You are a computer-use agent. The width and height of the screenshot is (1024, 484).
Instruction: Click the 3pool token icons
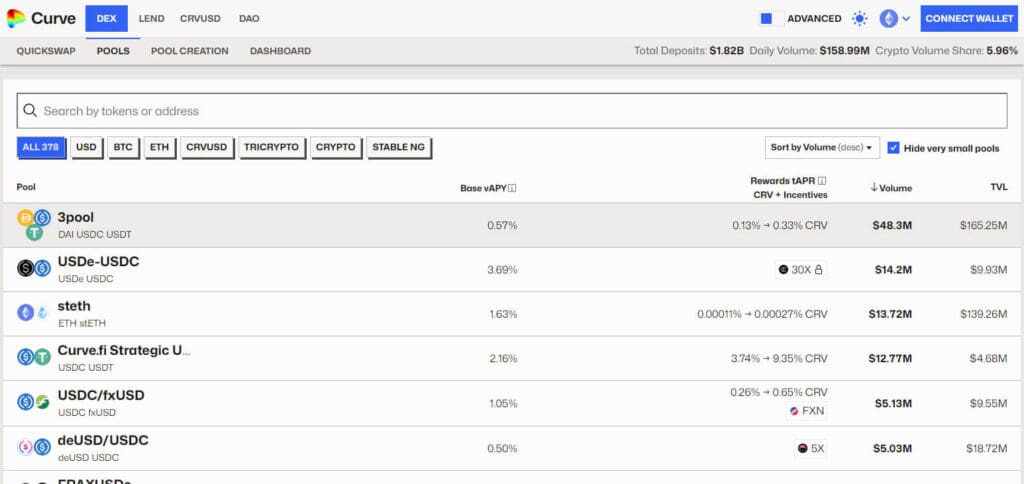34,225
